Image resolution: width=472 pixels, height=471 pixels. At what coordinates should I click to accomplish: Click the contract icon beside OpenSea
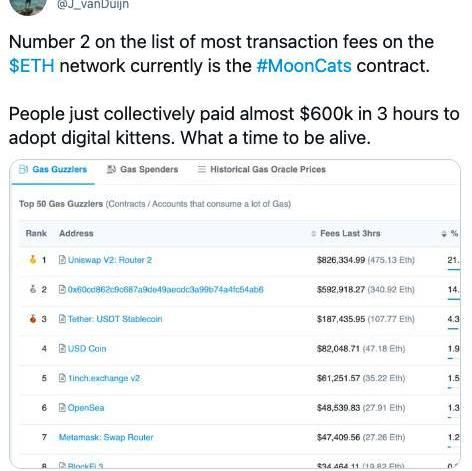[x=62, y=407]
